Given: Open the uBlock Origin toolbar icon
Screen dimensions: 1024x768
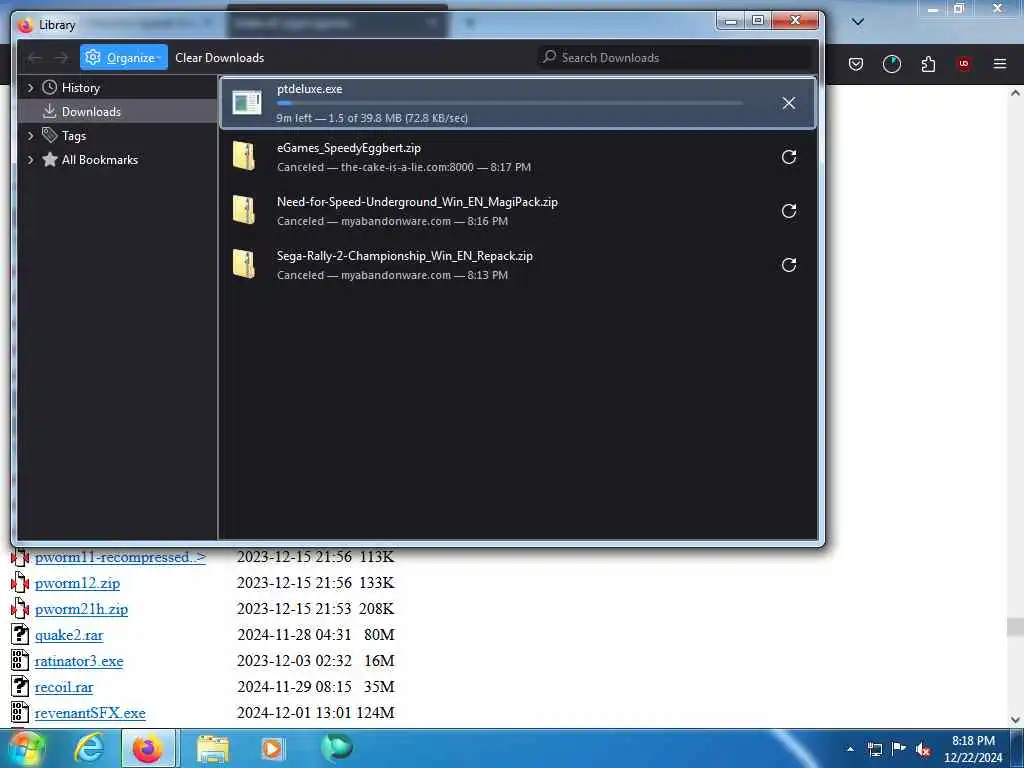Looking at the screenshot, I should [963, 64].
